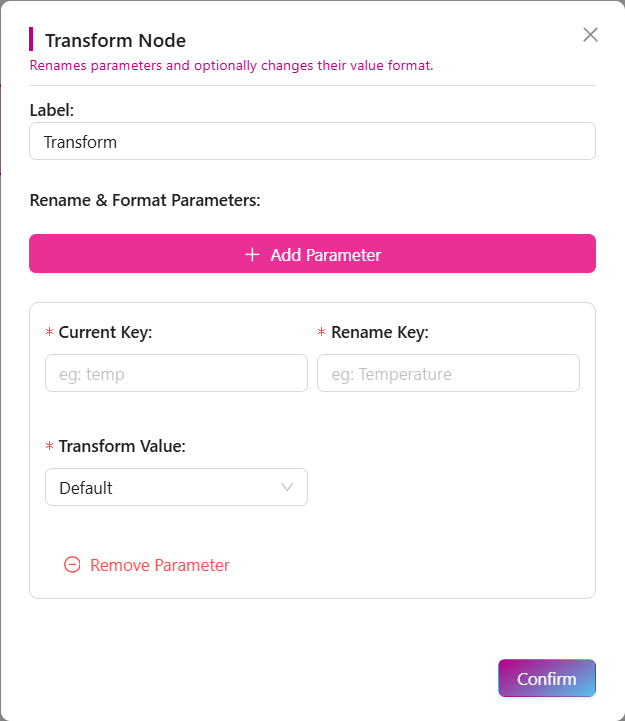Click the minus-circle icon beside Remove Parameter
The width and height of the screenshot is (625, 721).
click(72, 565)
